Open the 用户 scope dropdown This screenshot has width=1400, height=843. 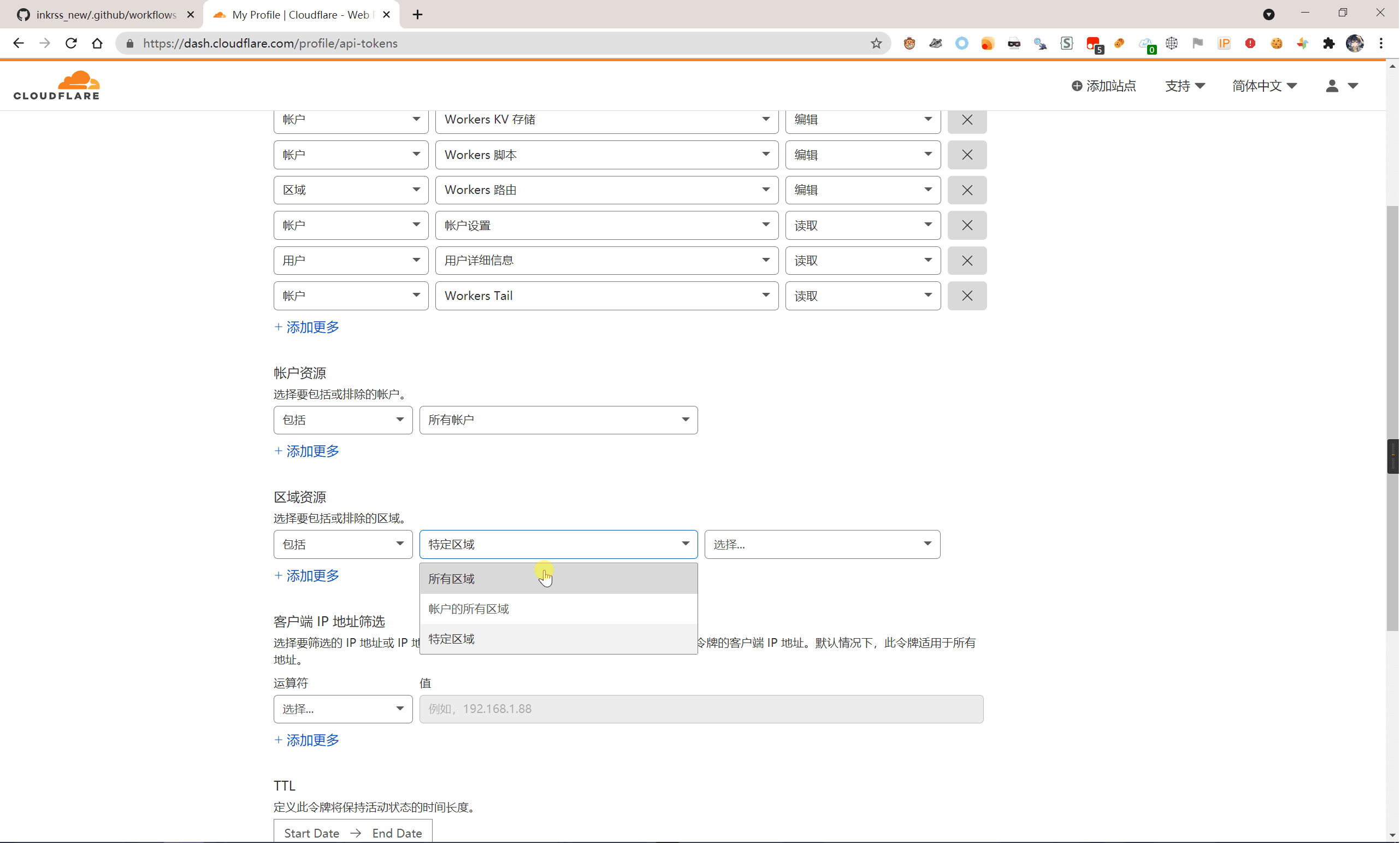pyautogui.click(x=351, y=261)
